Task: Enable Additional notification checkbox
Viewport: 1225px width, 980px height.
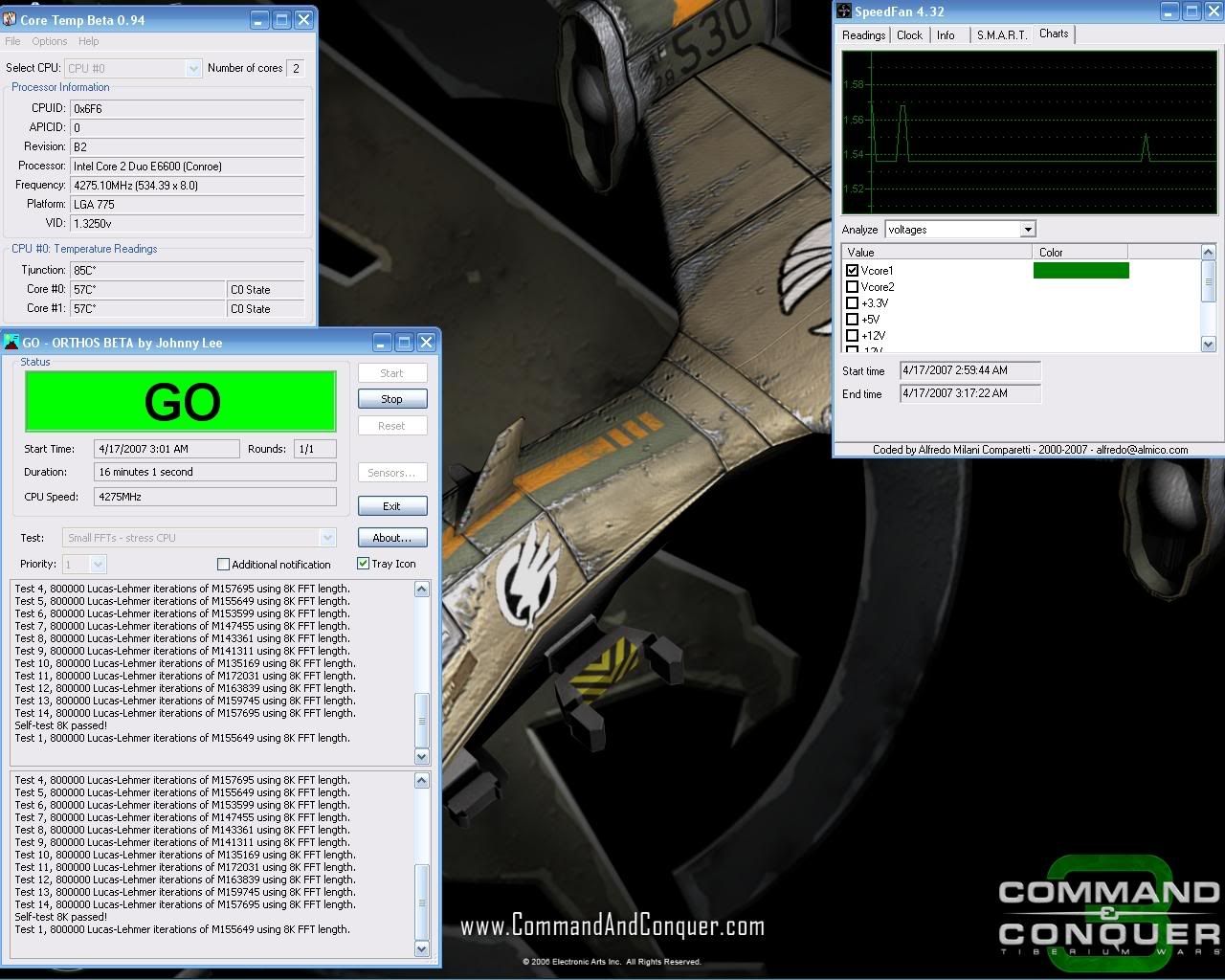Action: (224, 565)
